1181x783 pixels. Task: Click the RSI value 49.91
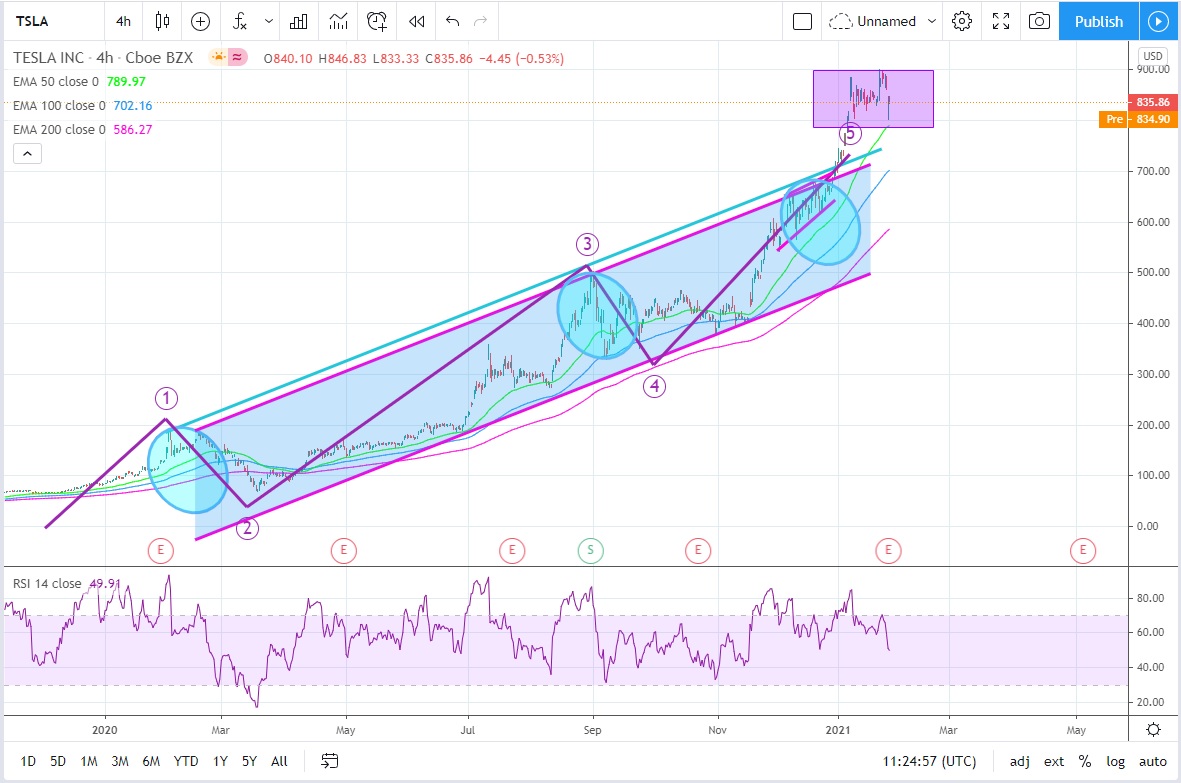pos(105,583)
